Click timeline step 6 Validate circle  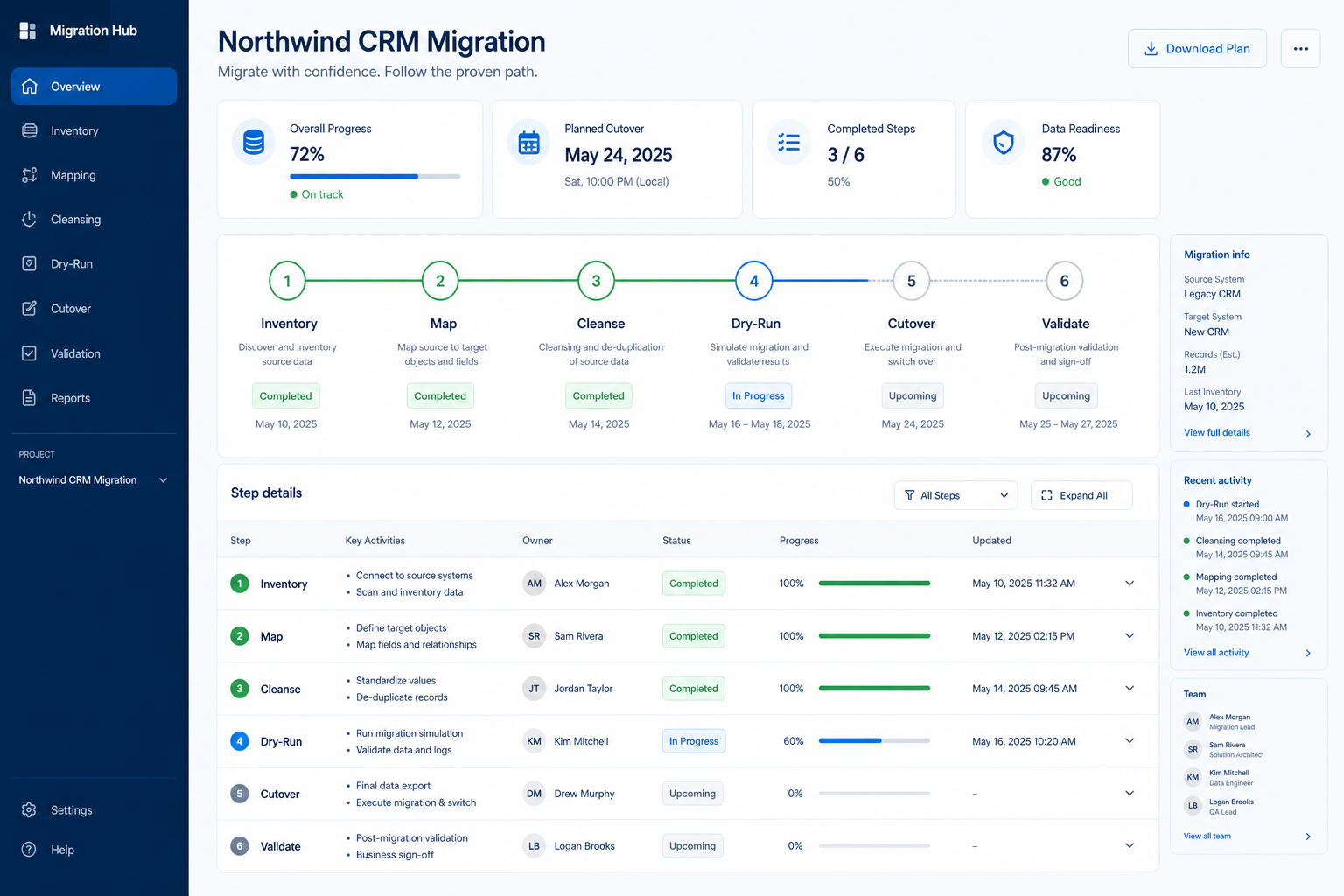pyautogui.click(x=1065, y=281)
